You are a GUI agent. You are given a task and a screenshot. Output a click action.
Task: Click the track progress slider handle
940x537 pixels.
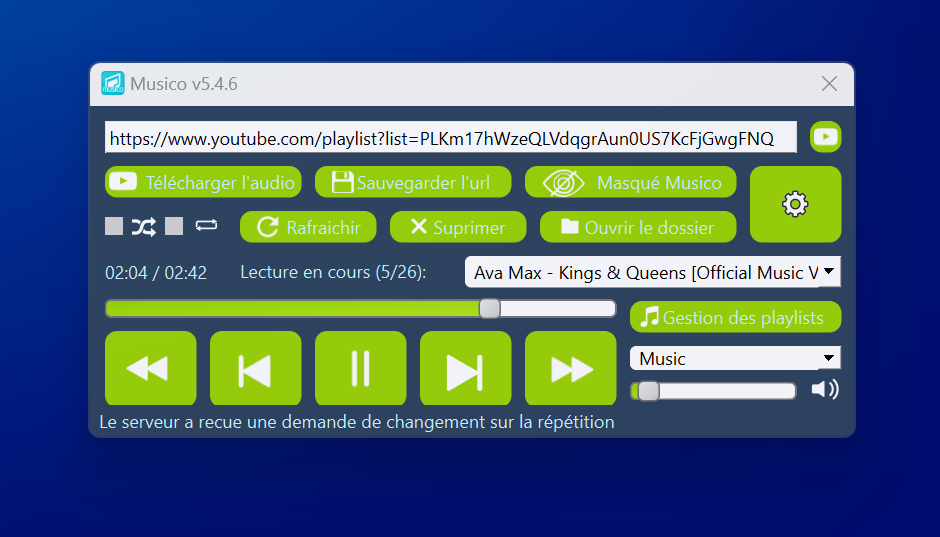pos(490,309)
